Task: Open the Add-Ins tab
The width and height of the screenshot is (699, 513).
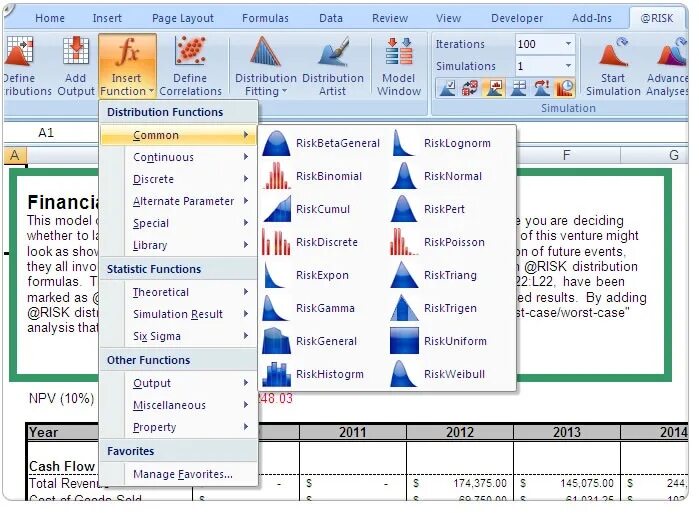Action: click(x=592, y=18)
